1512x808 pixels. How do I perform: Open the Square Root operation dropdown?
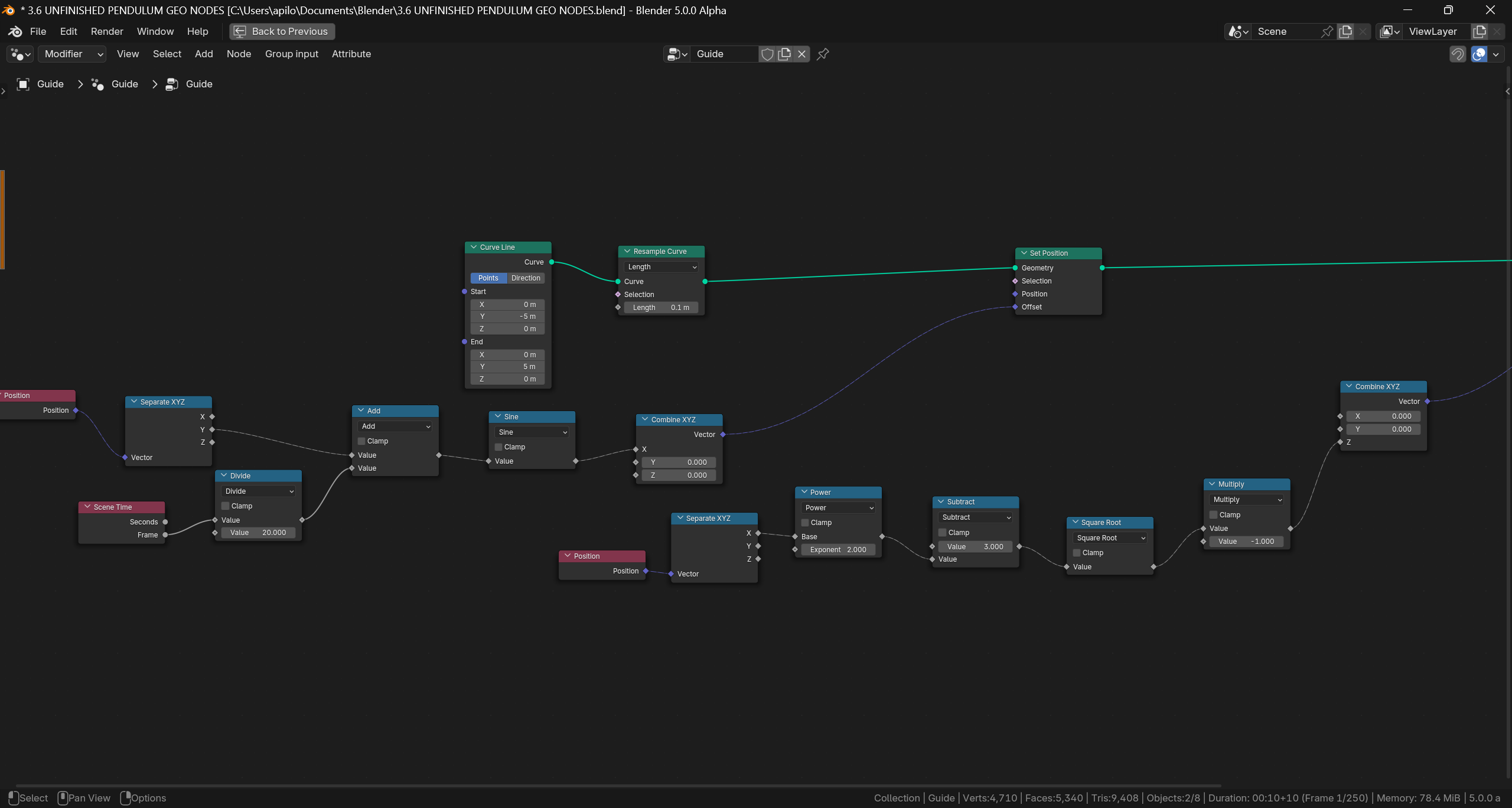point(1110,538)
